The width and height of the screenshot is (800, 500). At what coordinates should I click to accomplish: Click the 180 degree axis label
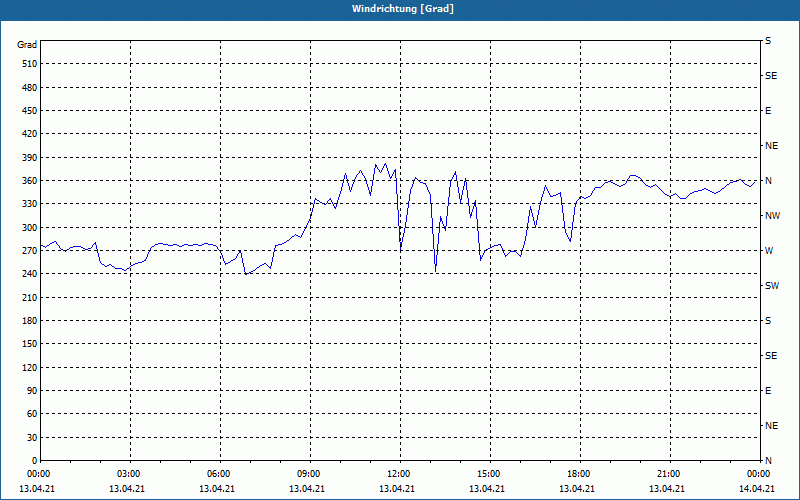point(30,321)
